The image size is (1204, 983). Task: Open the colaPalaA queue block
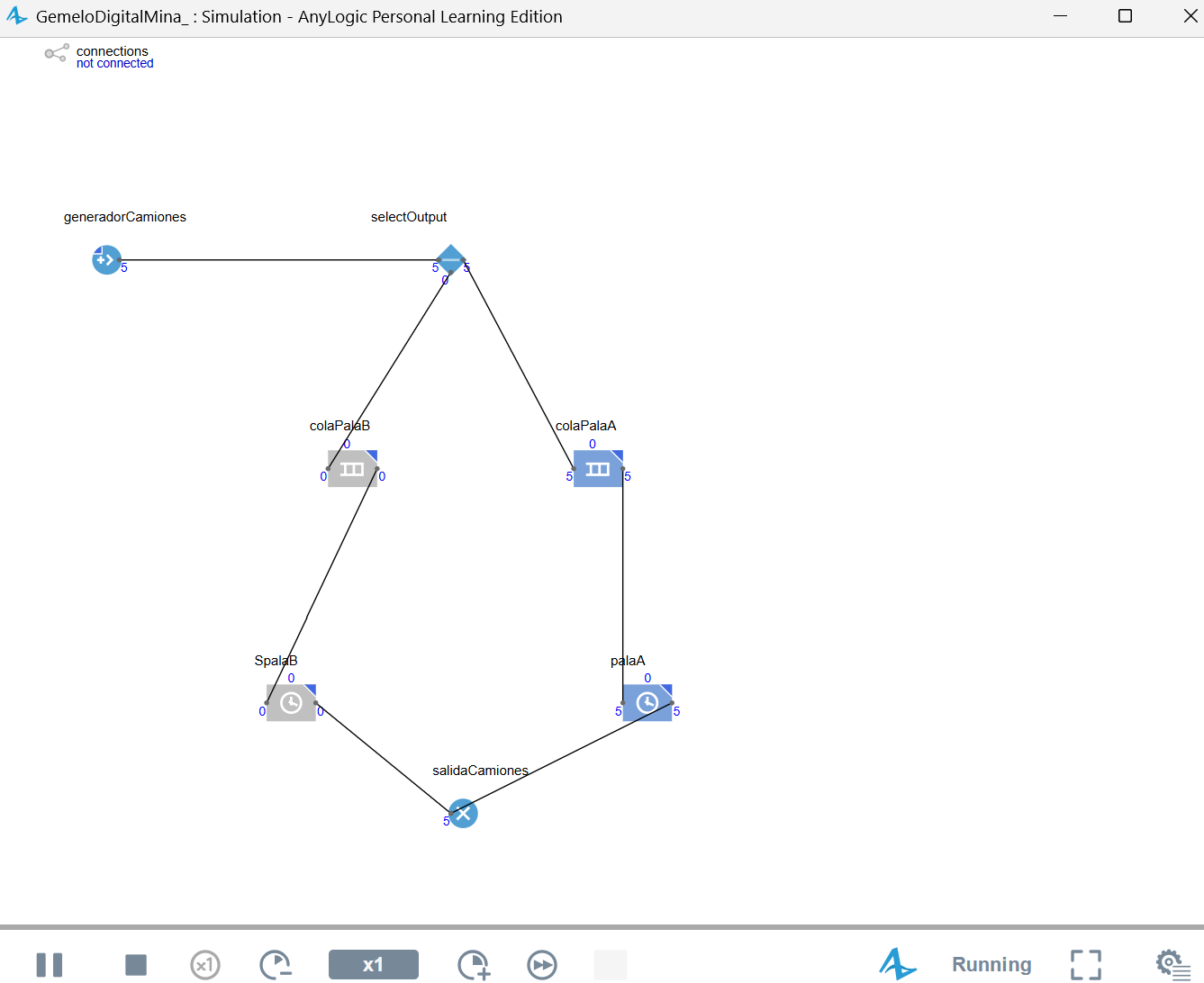(x=598, y=469)
